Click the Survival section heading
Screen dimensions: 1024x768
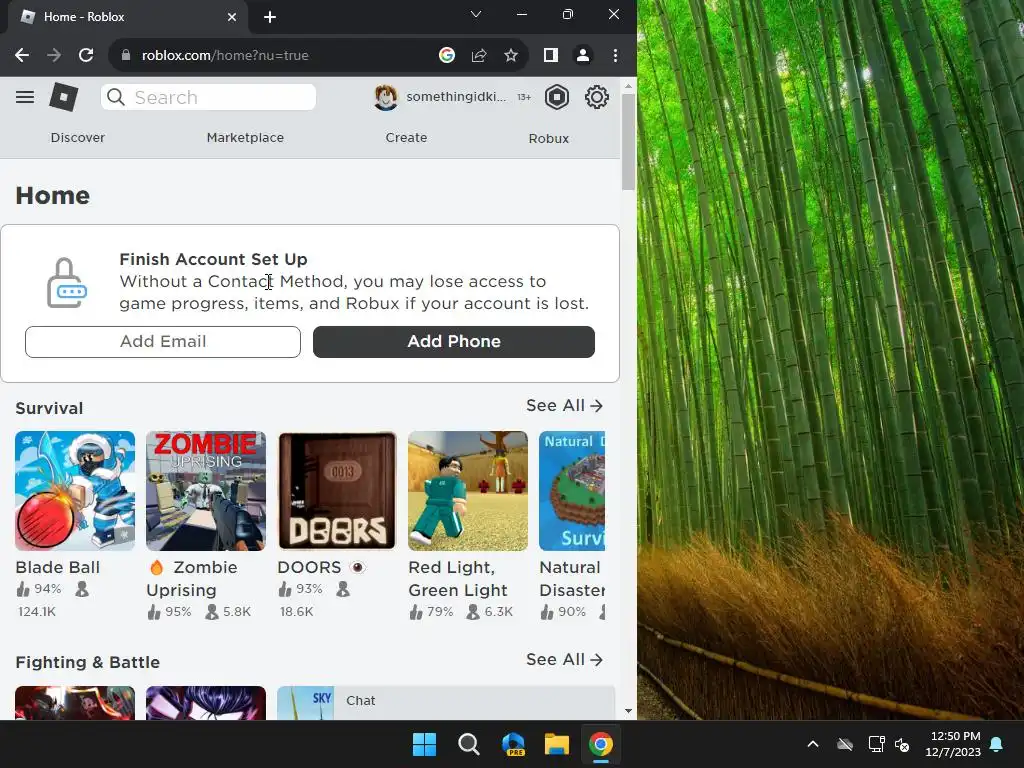click(49, 408)
